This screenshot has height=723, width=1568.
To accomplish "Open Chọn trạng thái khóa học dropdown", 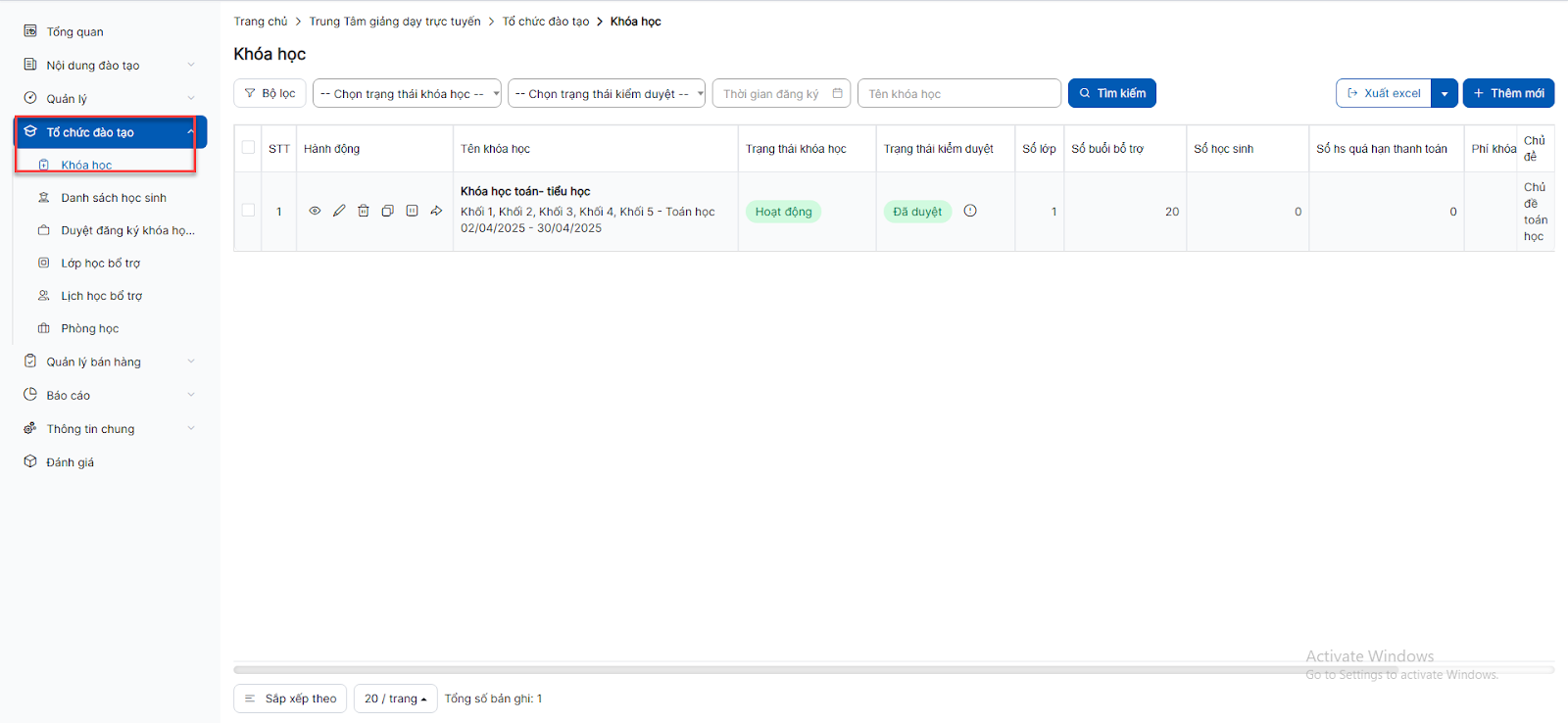I will pos(407,93).
